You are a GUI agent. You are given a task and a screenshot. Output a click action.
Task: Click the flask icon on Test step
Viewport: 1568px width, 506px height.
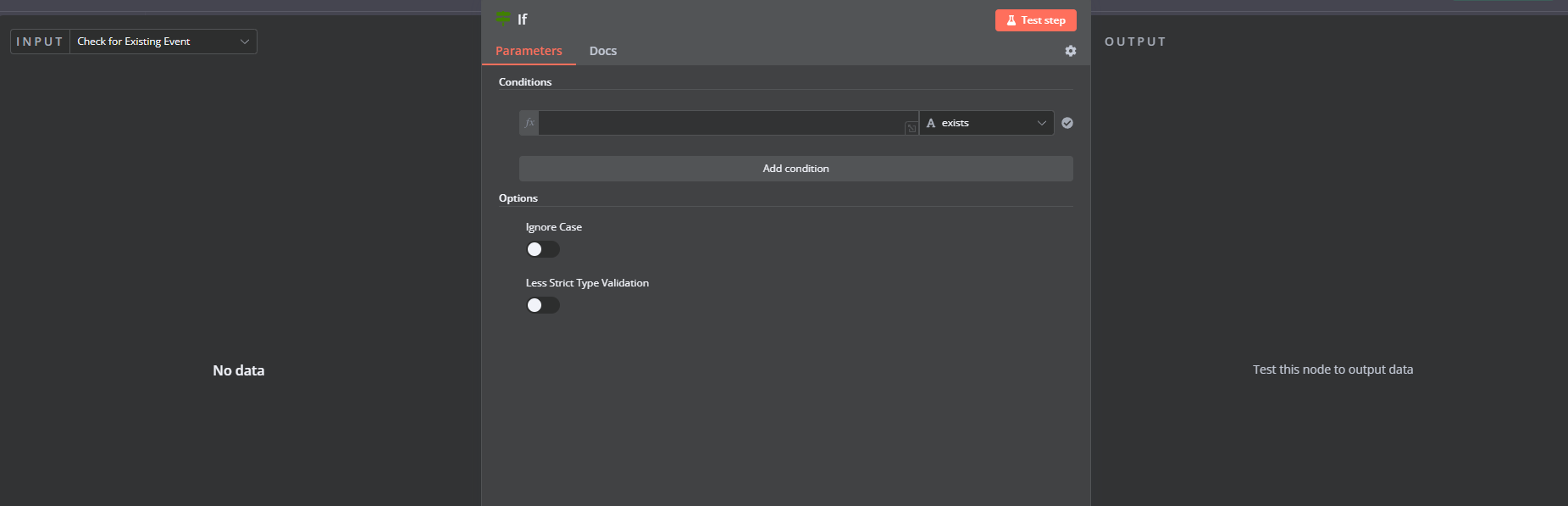point(1011,20)
